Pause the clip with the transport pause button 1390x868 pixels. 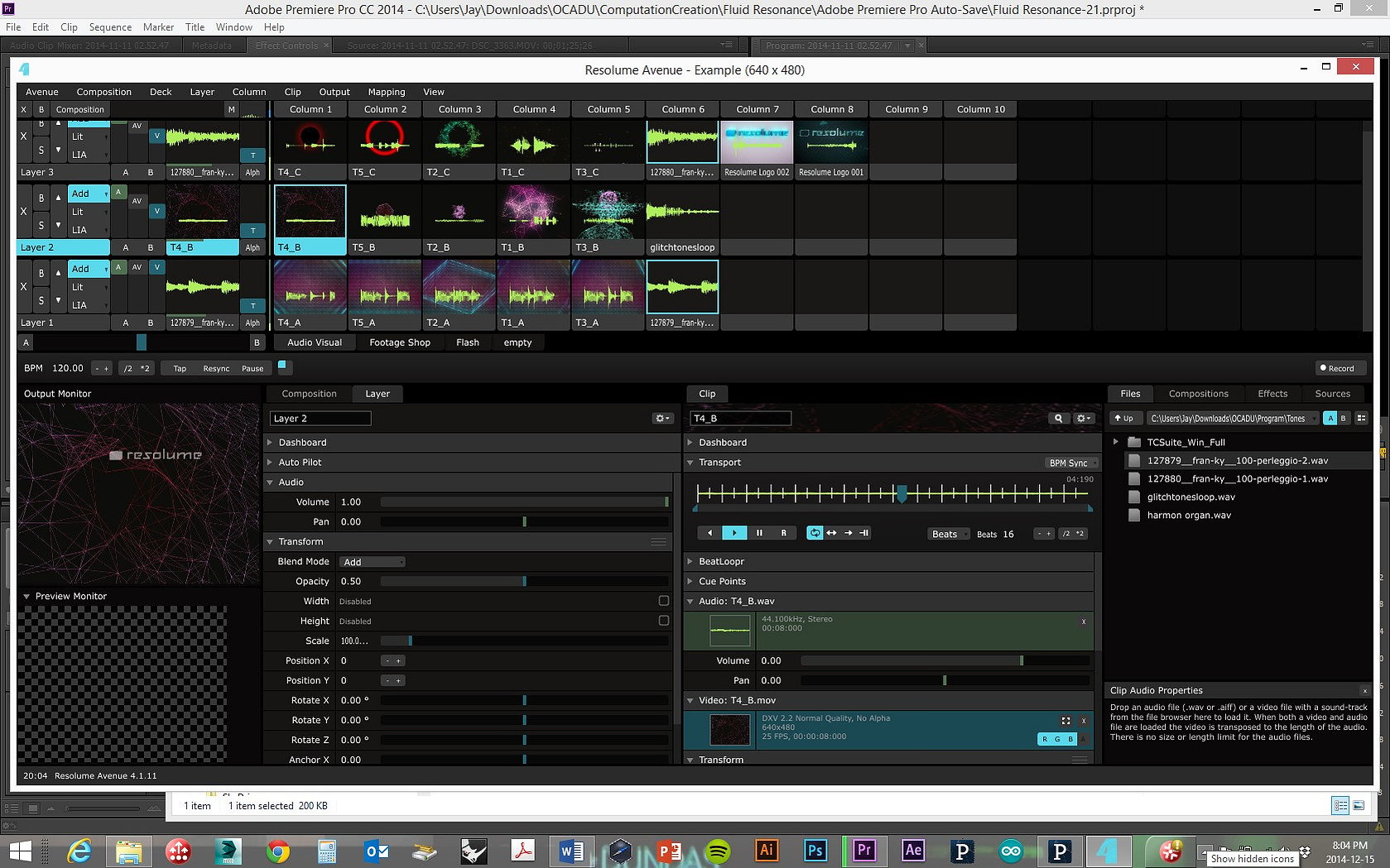click(759, 533)
